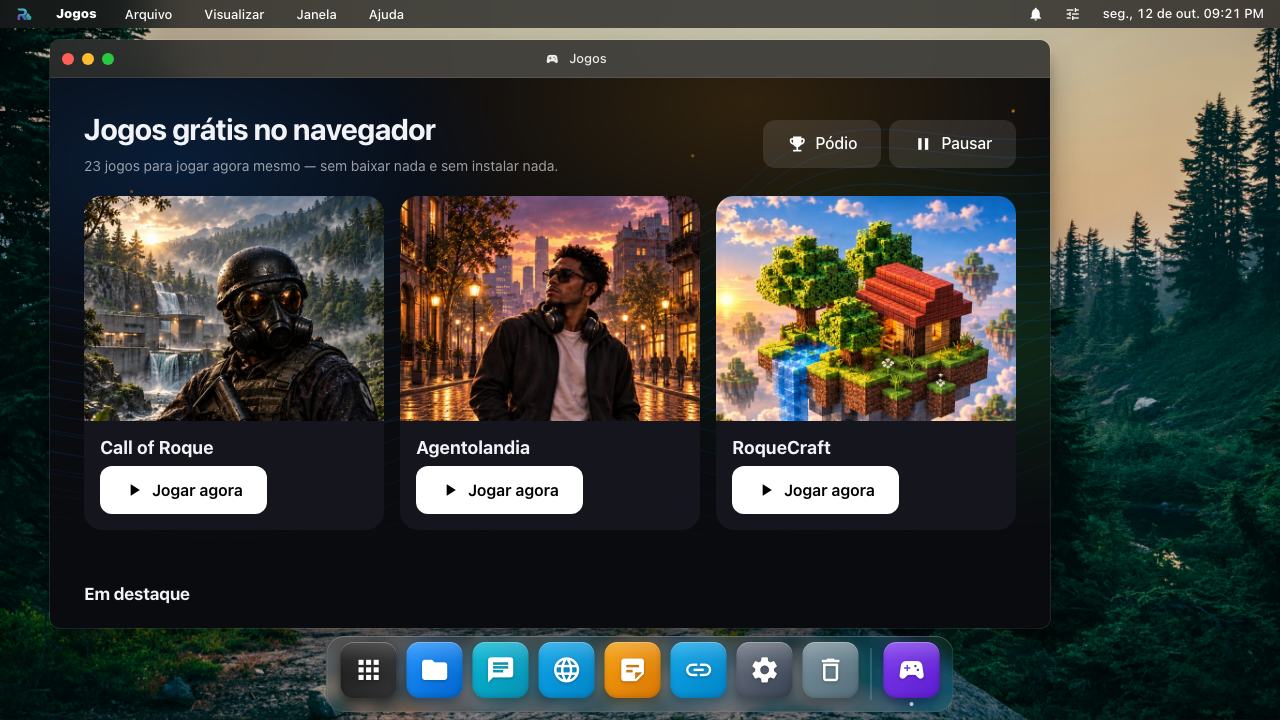
Task: Click the system logo in menu bar
Action: point(24,14)
